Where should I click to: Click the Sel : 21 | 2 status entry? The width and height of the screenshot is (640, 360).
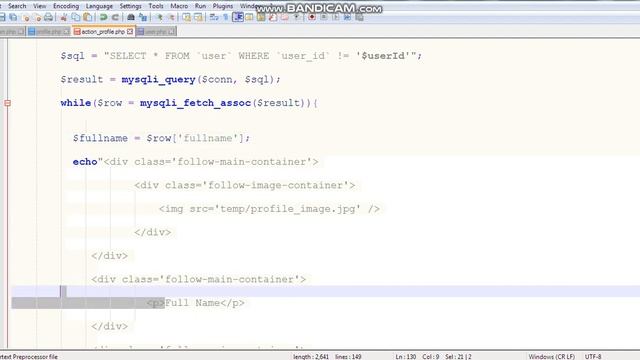[x=458, y=357]
